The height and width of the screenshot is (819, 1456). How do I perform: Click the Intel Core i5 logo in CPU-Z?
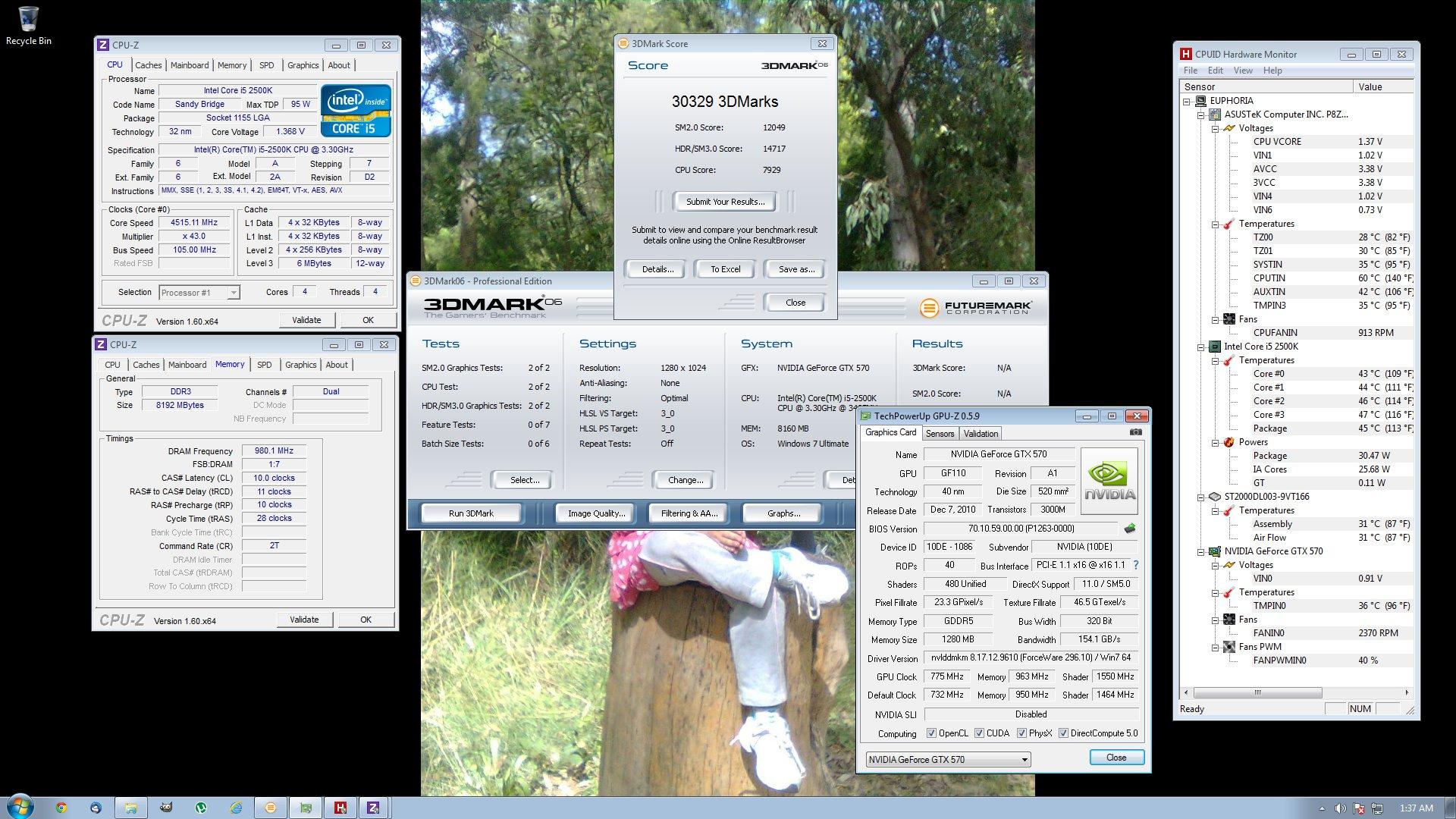click(x=355, y=111)
